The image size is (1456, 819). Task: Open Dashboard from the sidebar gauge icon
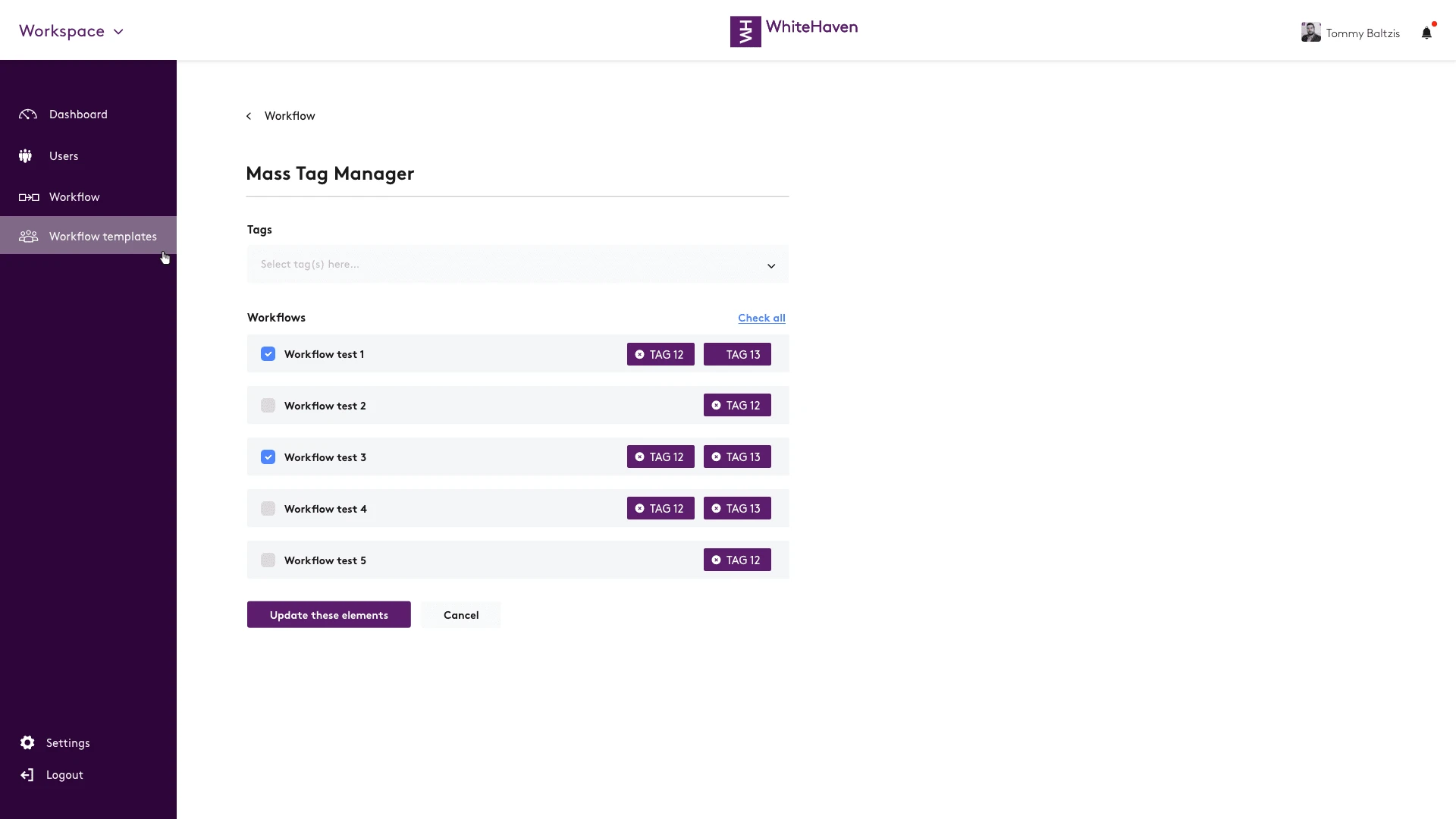point(28,115)
